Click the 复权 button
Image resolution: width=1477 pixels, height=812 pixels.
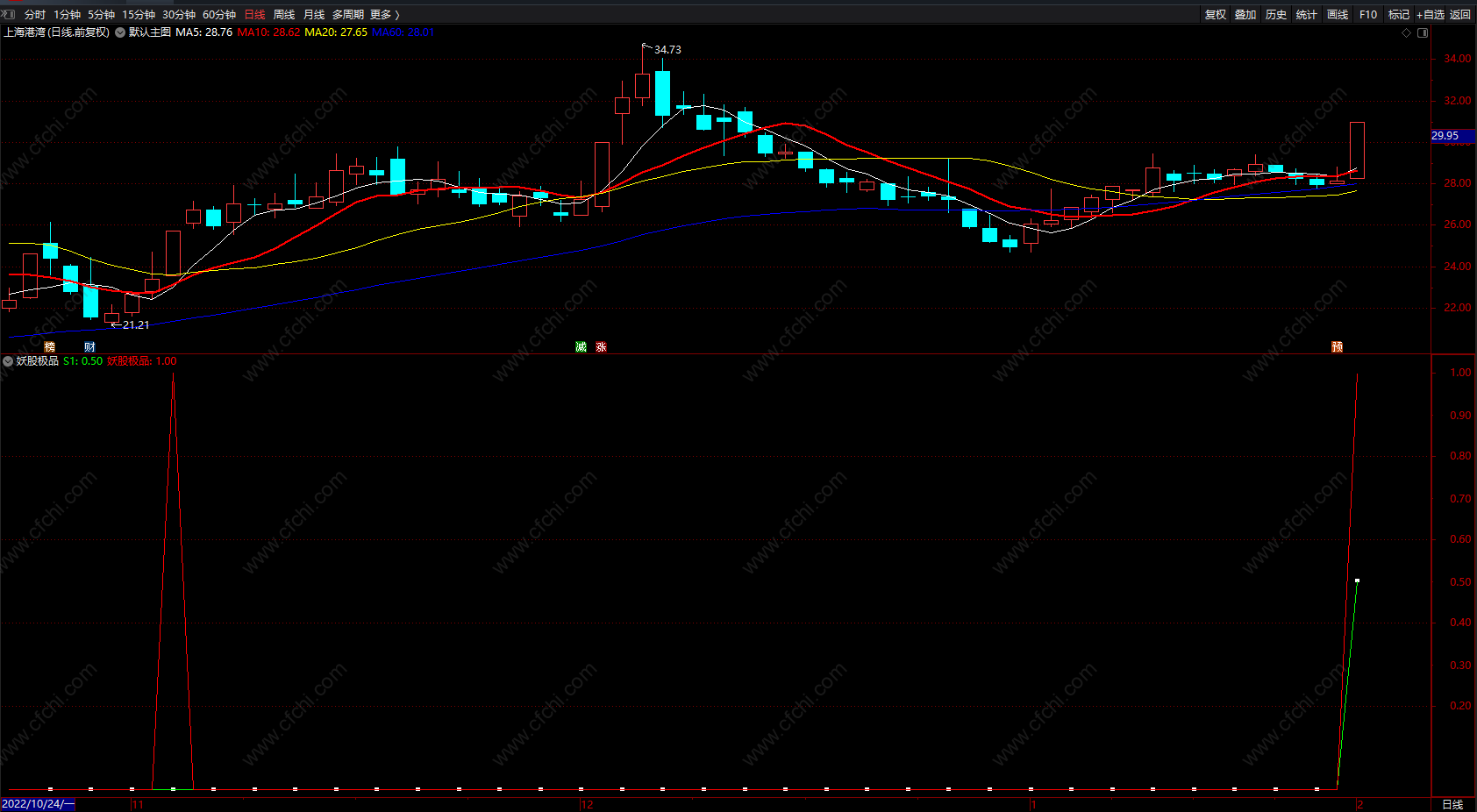(1216, 14)
